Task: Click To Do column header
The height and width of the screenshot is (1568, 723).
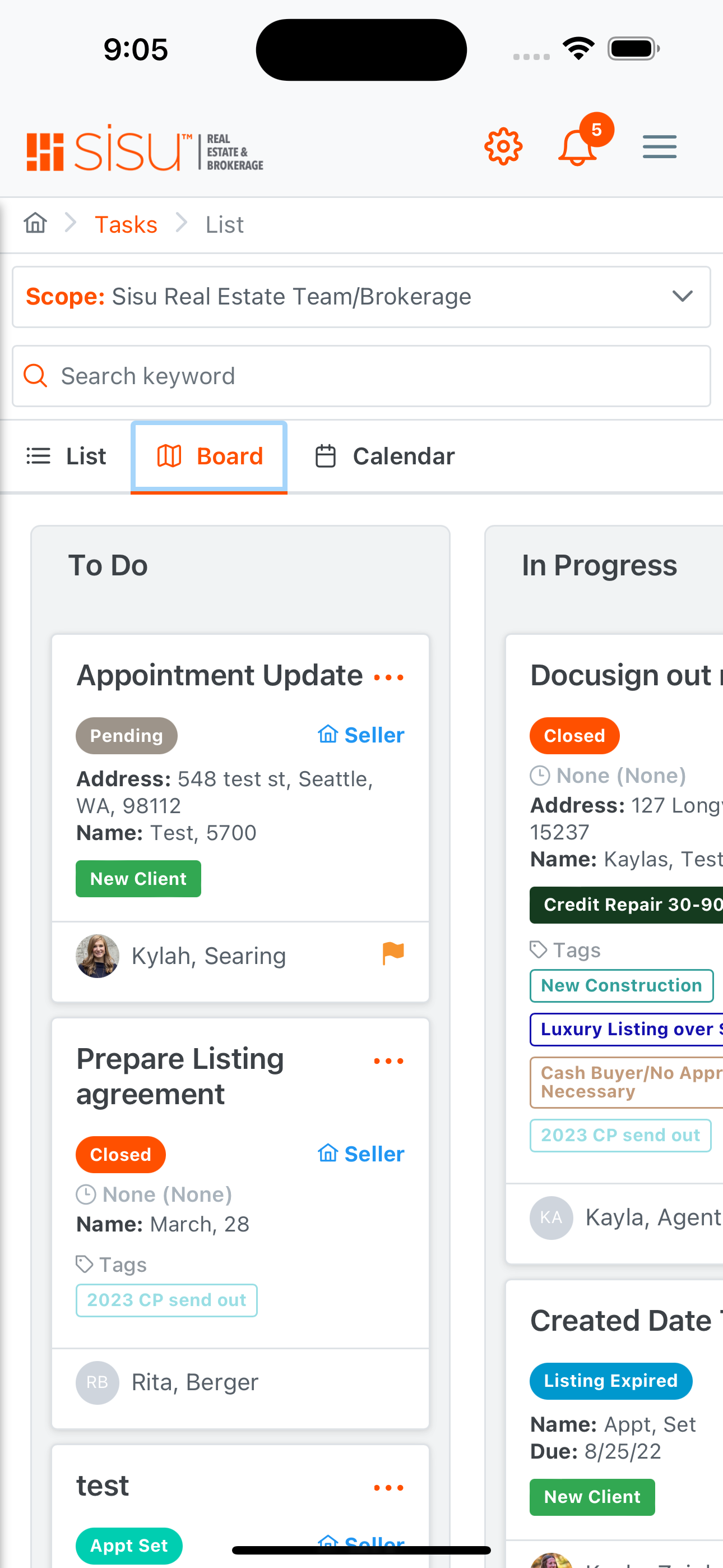Action: click(x=108, y=566)
